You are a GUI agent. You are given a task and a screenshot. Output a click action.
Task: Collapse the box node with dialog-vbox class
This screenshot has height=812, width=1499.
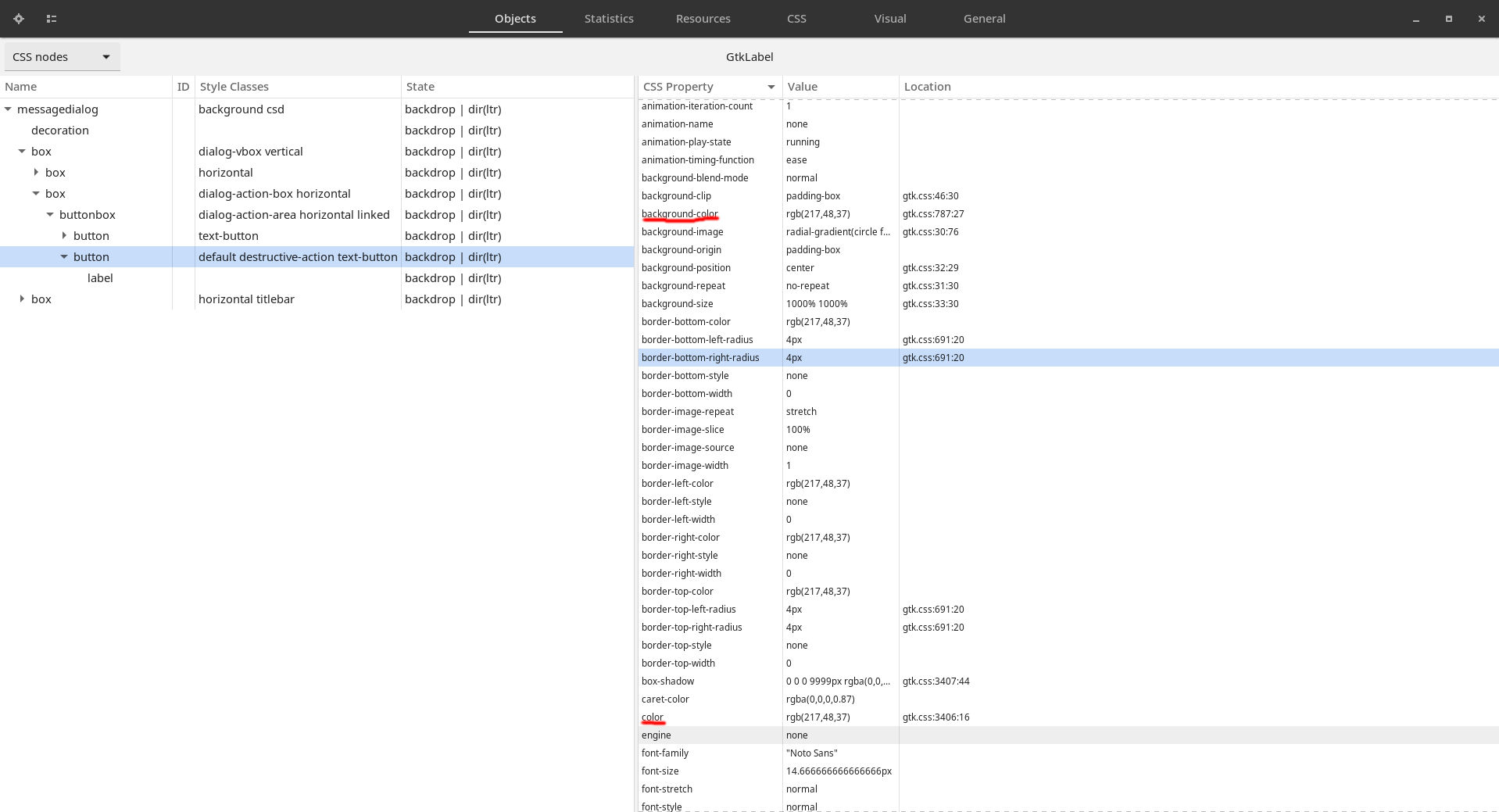[x=22, y=152]
